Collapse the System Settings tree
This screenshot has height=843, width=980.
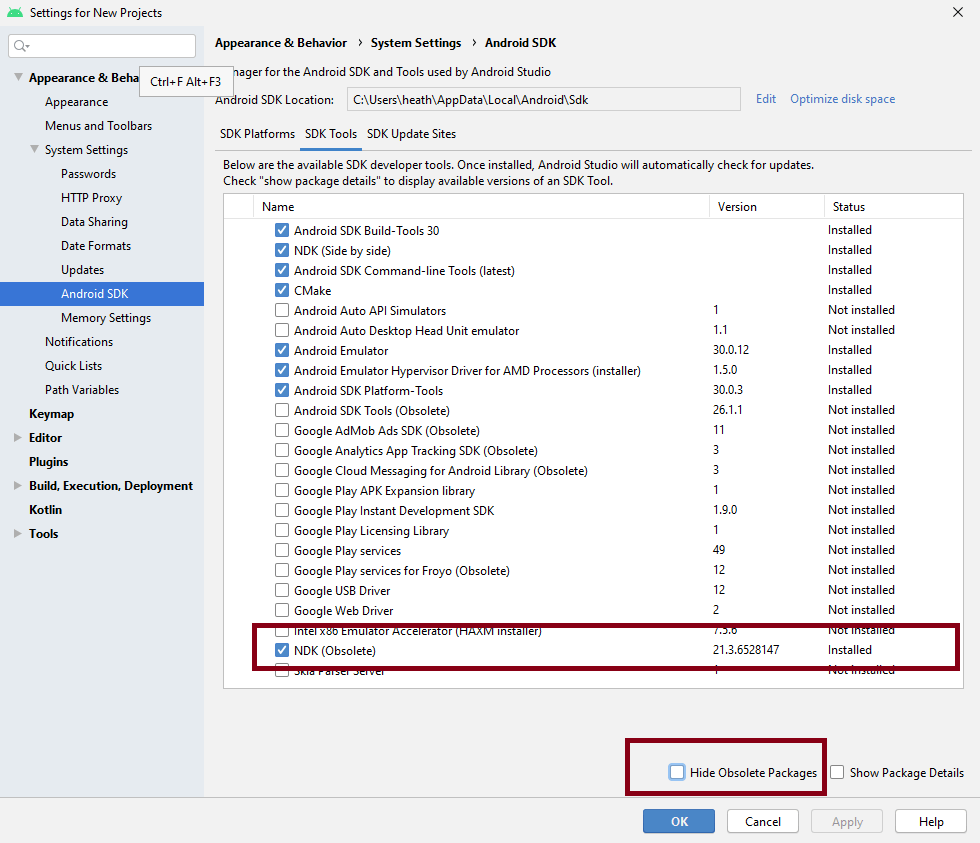click(x=35, y=149)
